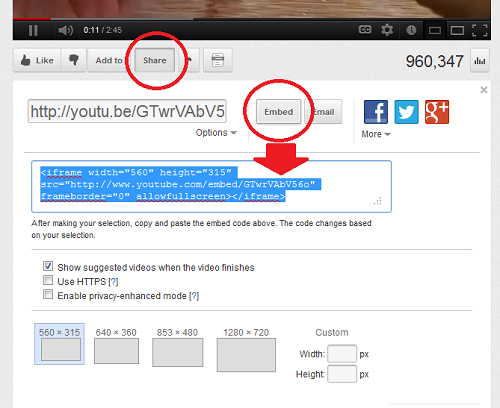Click the 0:11 / 2:45 time display
Screen dimensions: 500x408
(x=103, y=30)
